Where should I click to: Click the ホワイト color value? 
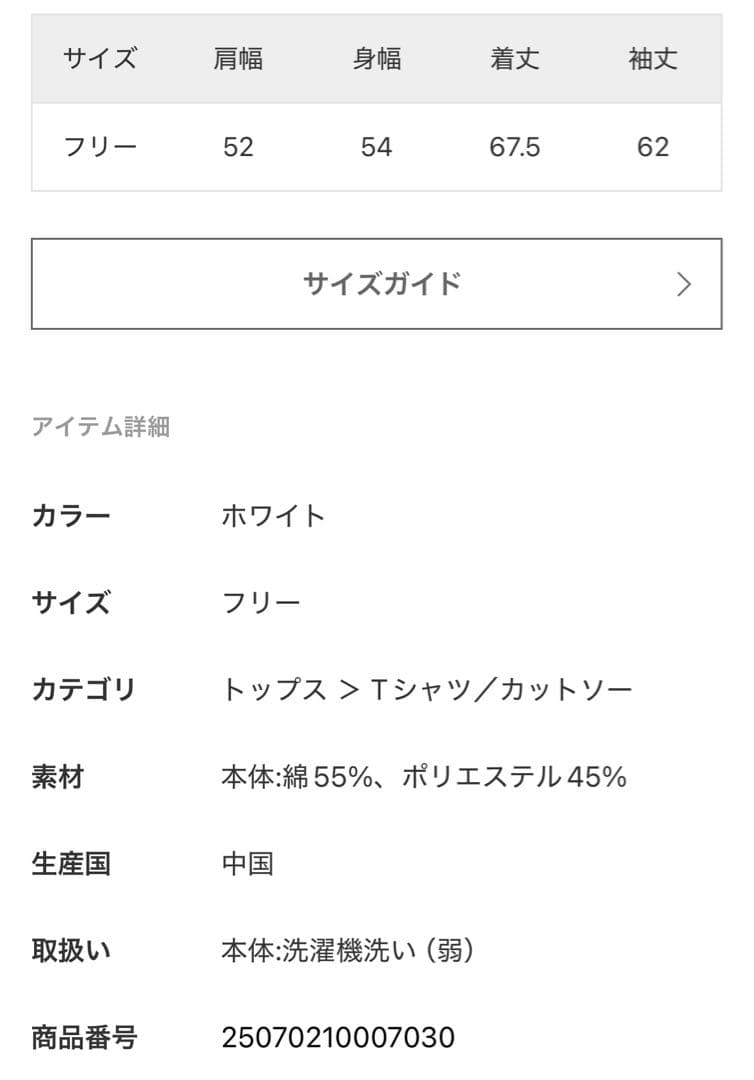[274, 516]
